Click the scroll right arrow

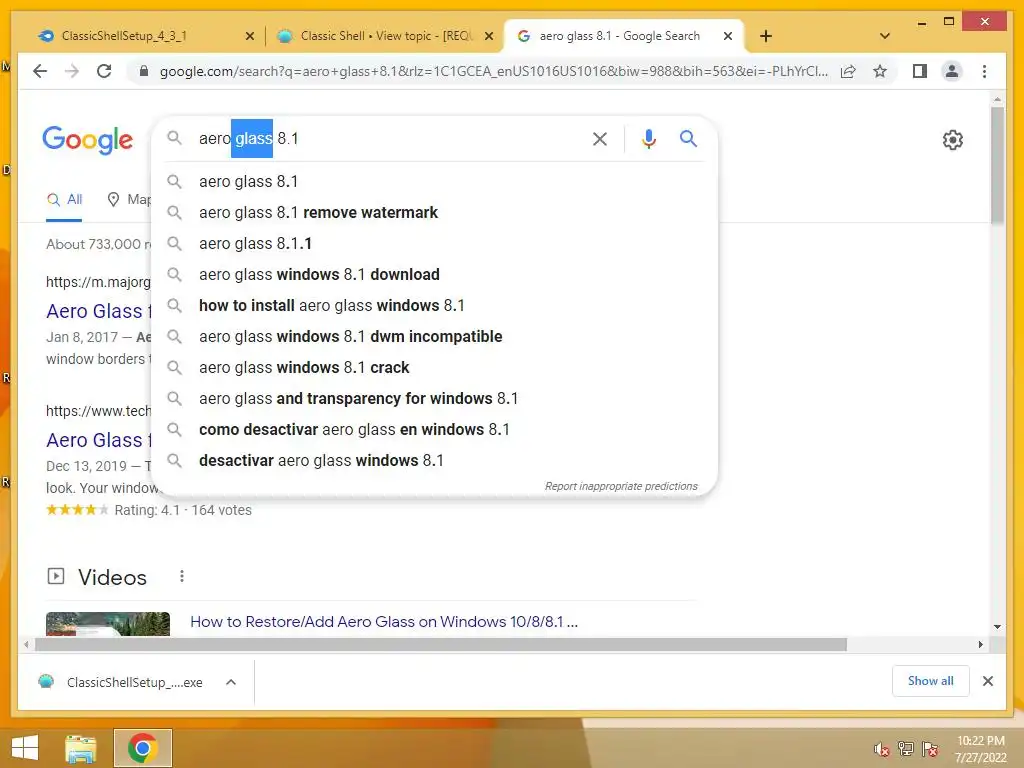coord(981,645)
